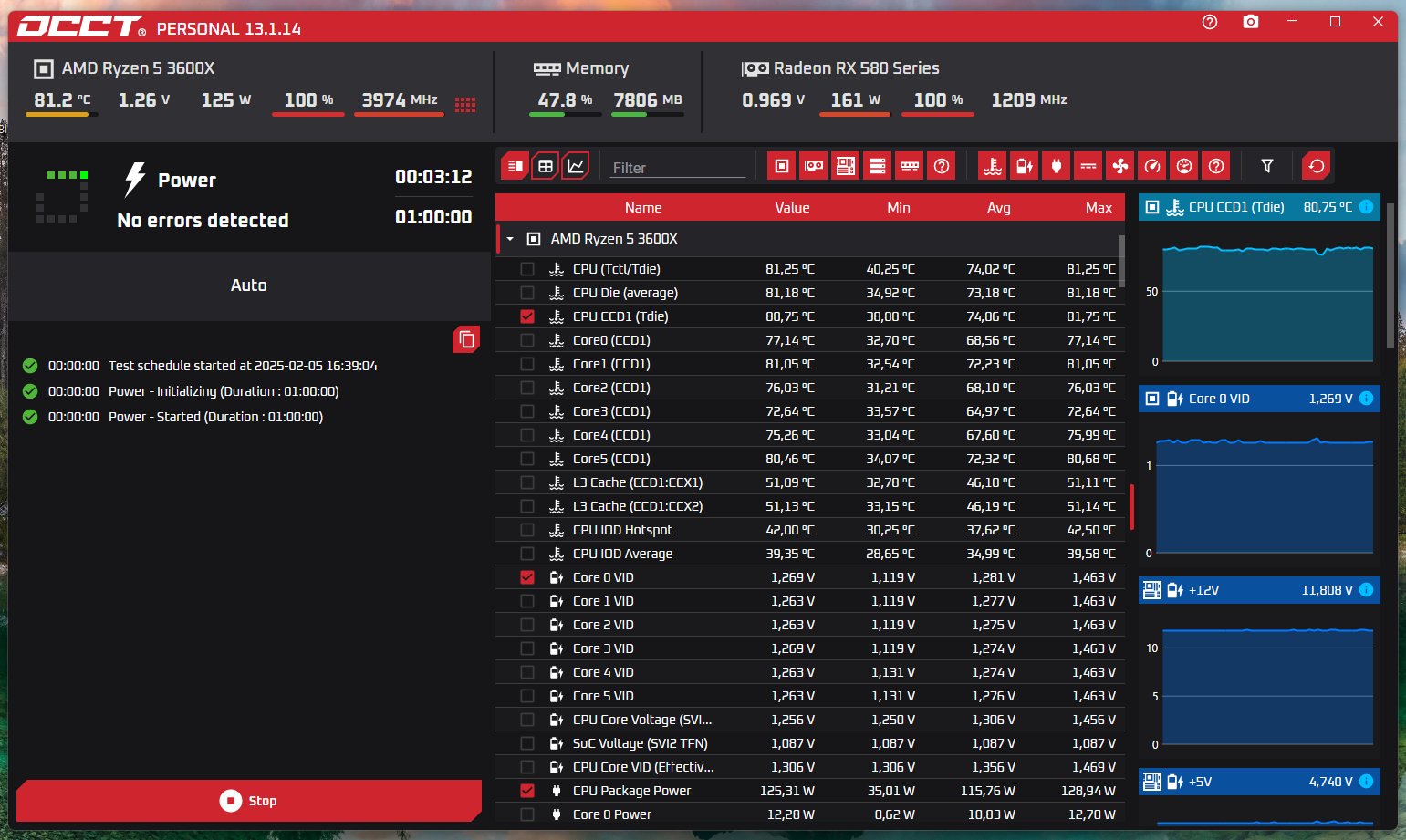Toggle voltage sensor type filter

click(x=1025, y=166)
